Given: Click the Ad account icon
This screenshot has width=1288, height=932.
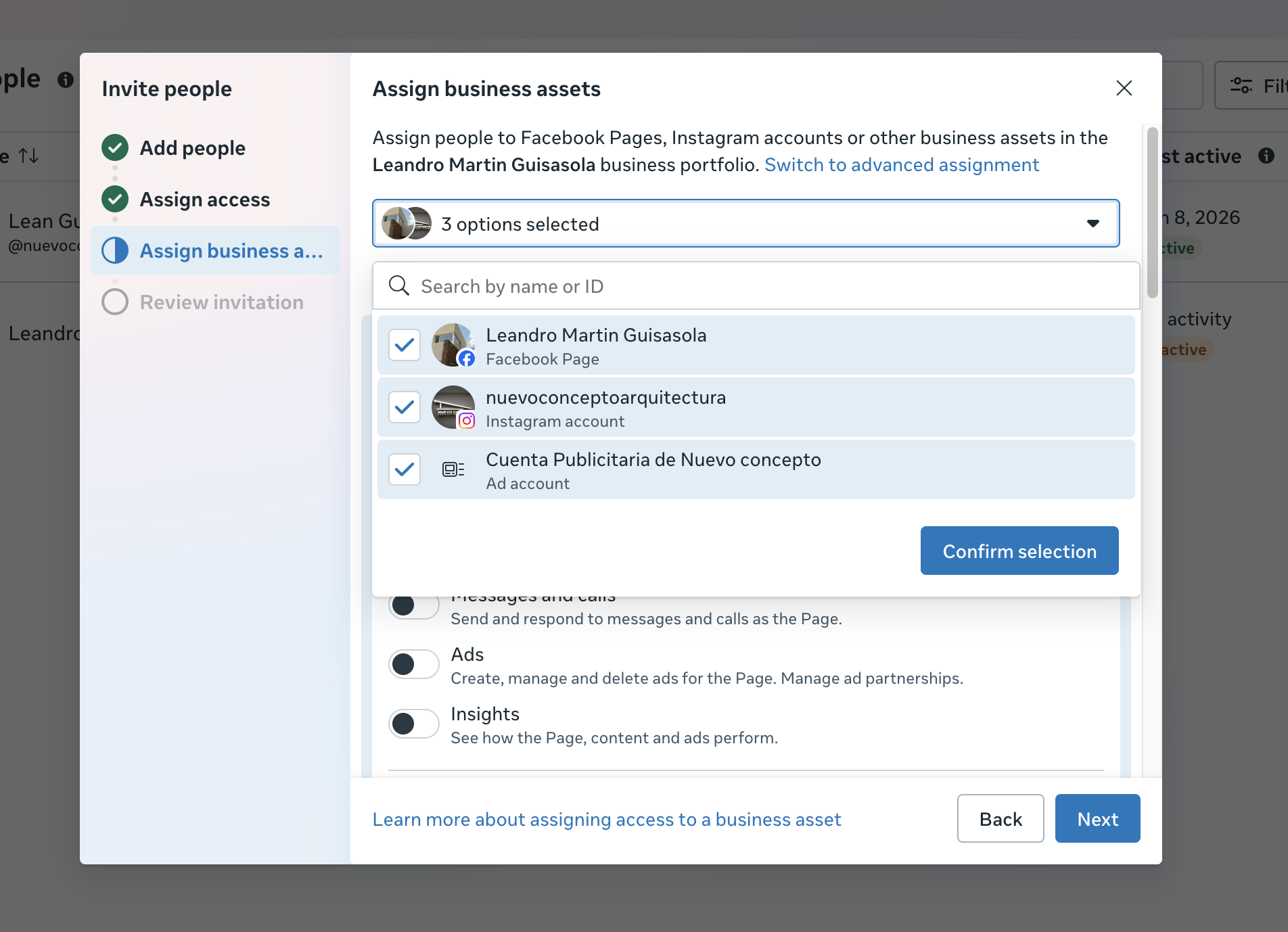Looking at the screenshot, I should pos(453,469).
